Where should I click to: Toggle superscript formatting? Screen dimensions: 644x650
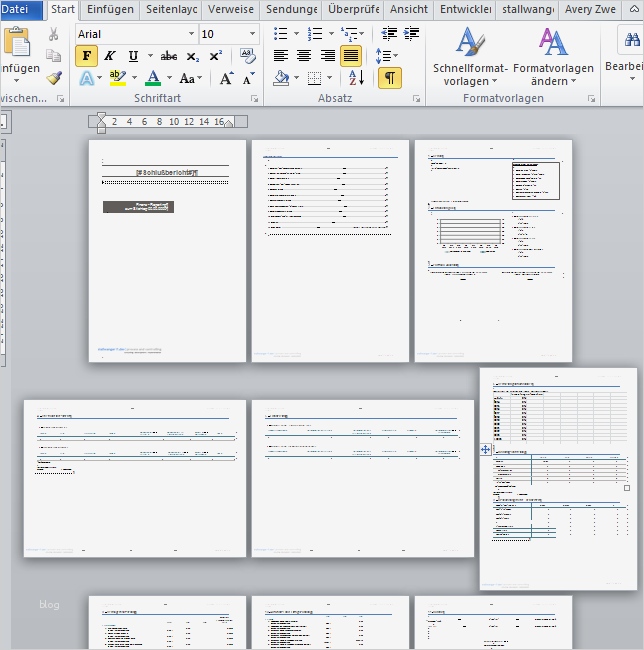(215, 56)
